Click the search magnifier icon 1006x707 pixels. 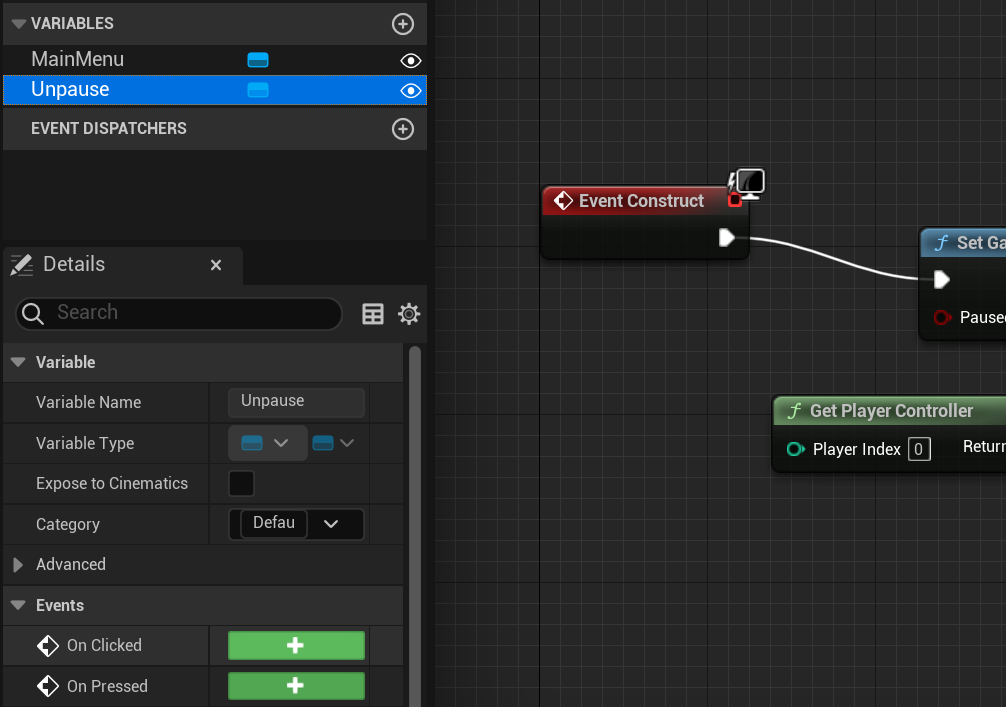tap(33, 314)
